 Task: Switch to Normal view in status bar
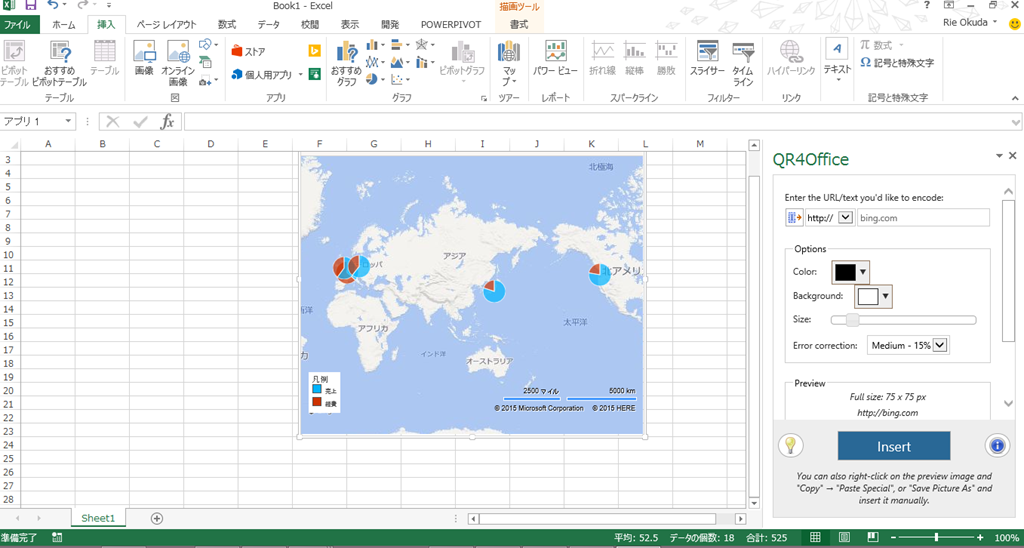point(815,538)
